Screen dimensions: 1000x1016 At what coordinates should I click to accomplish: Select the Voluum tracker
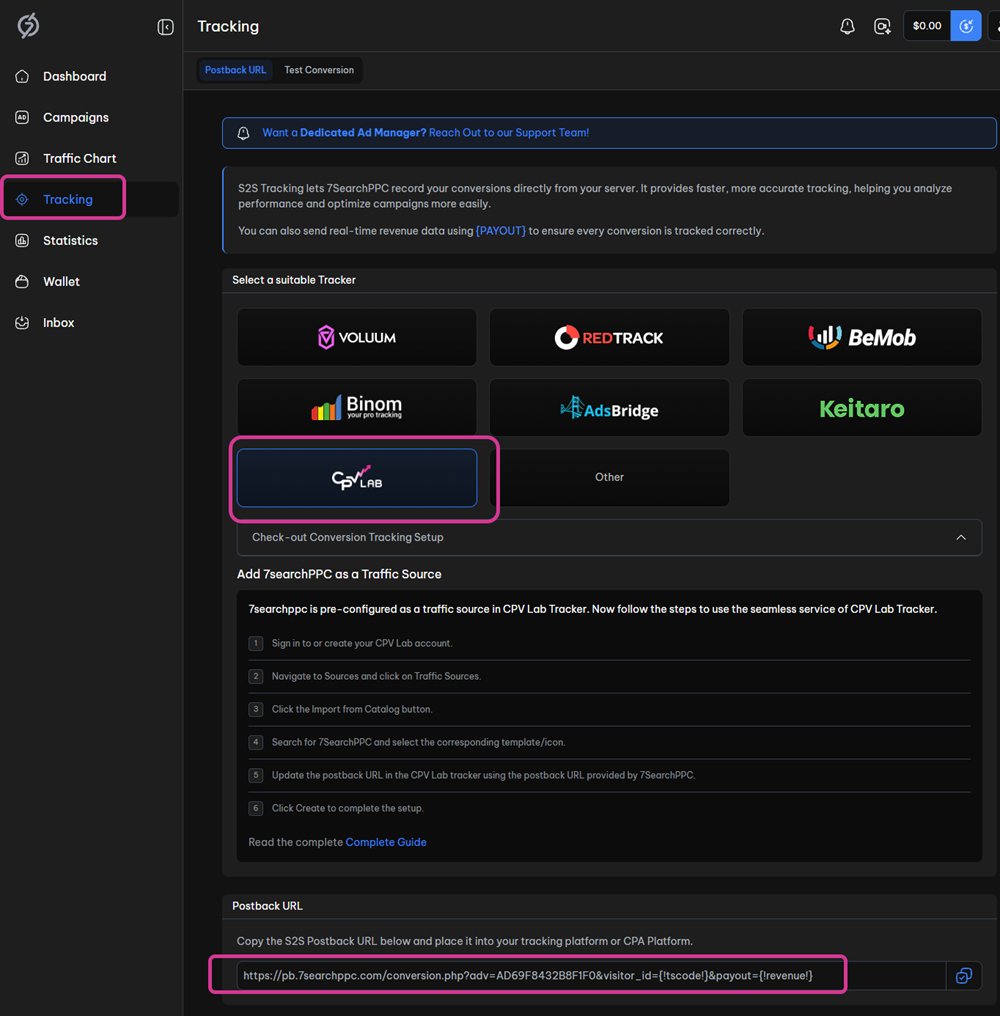click(x=357, y=337)
